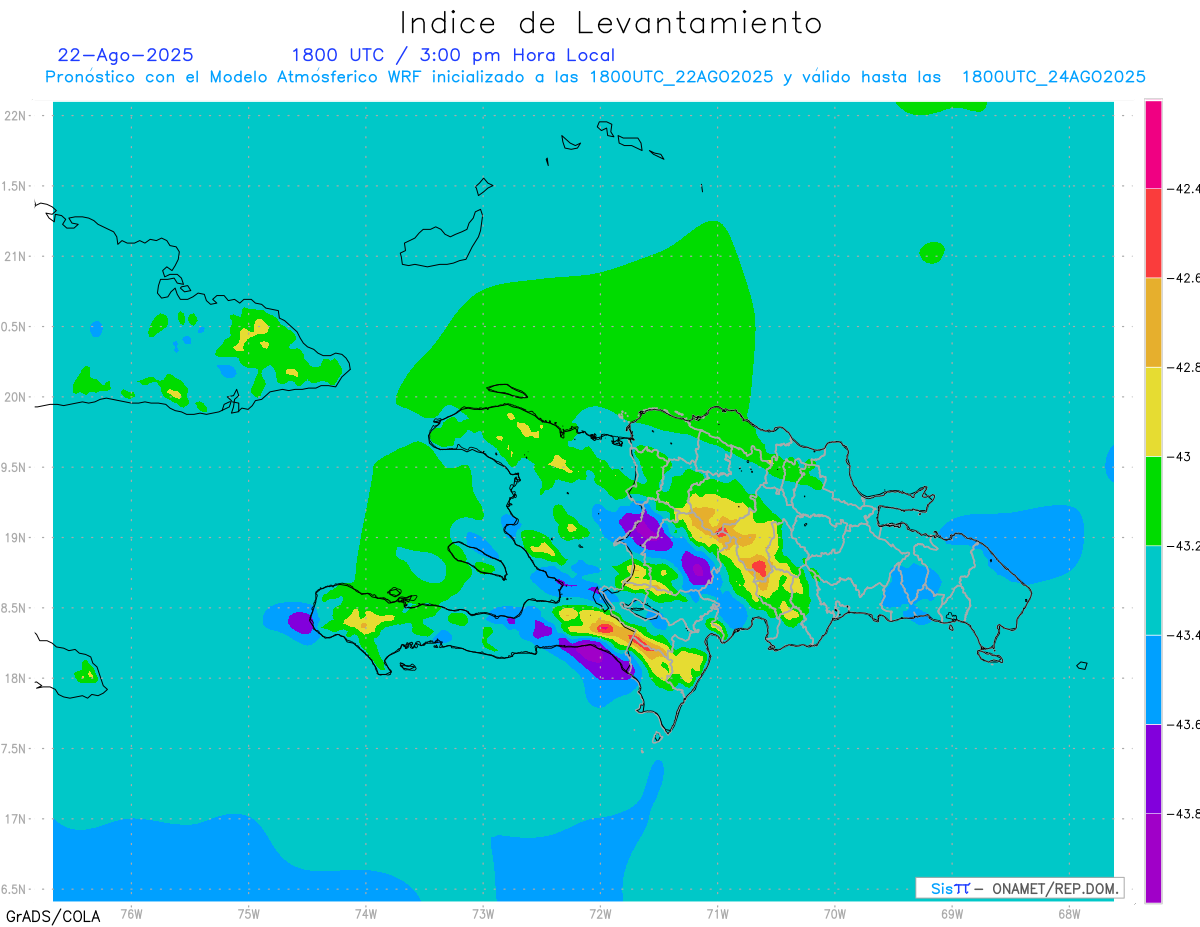Select legend value "-43.2"
The width and height of the screenshot is (1200, 927).
pyautogui.click(x=1184, y=546)
